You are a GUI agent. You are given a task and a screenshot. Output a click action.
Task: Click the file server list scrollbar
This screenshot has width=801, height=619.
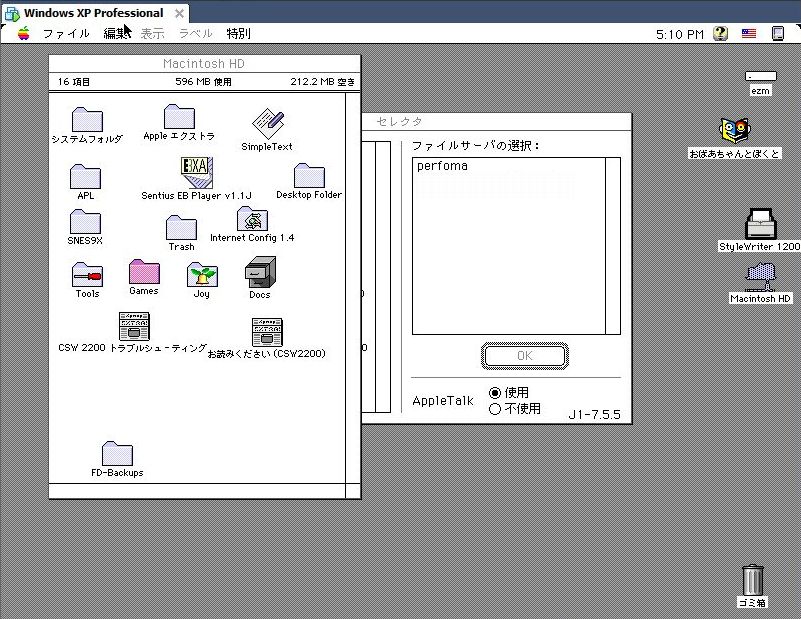coord(613,246)
